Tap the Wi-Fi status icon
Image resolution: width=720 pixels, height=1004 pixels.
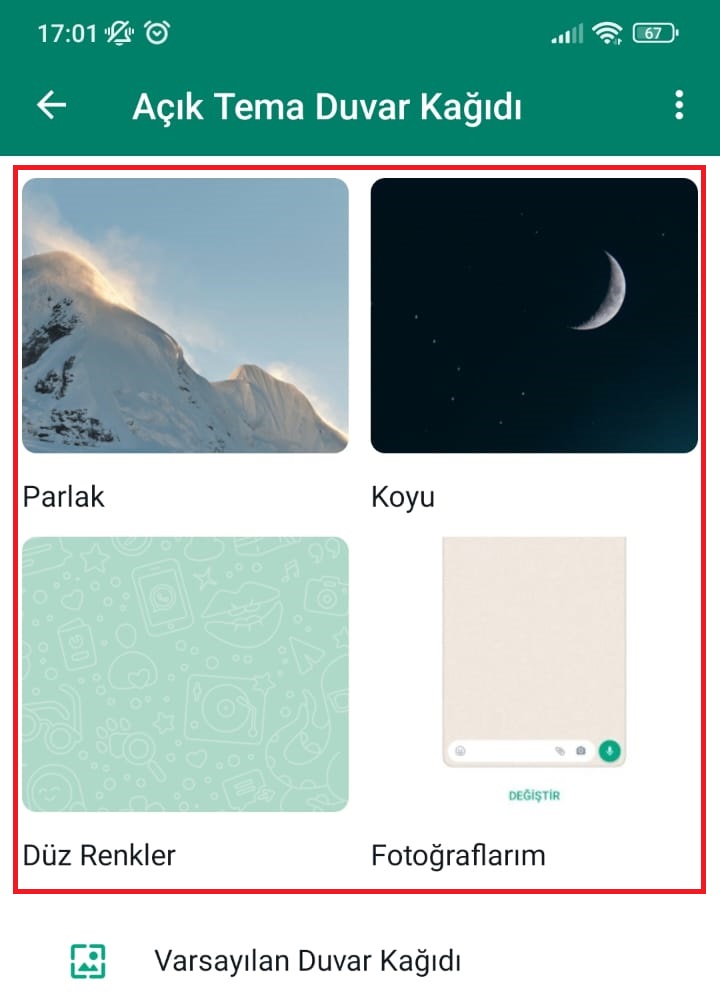[x=607, y=33]
